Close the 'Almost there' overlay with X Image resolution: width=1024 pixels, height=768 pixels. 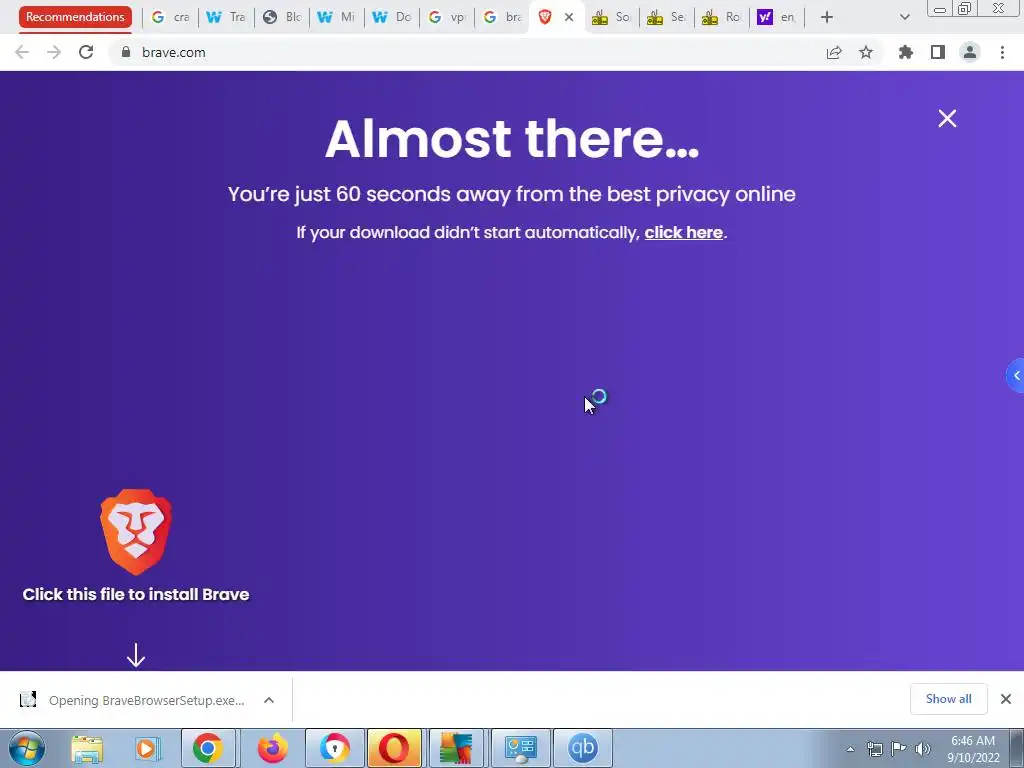[947, 118]
